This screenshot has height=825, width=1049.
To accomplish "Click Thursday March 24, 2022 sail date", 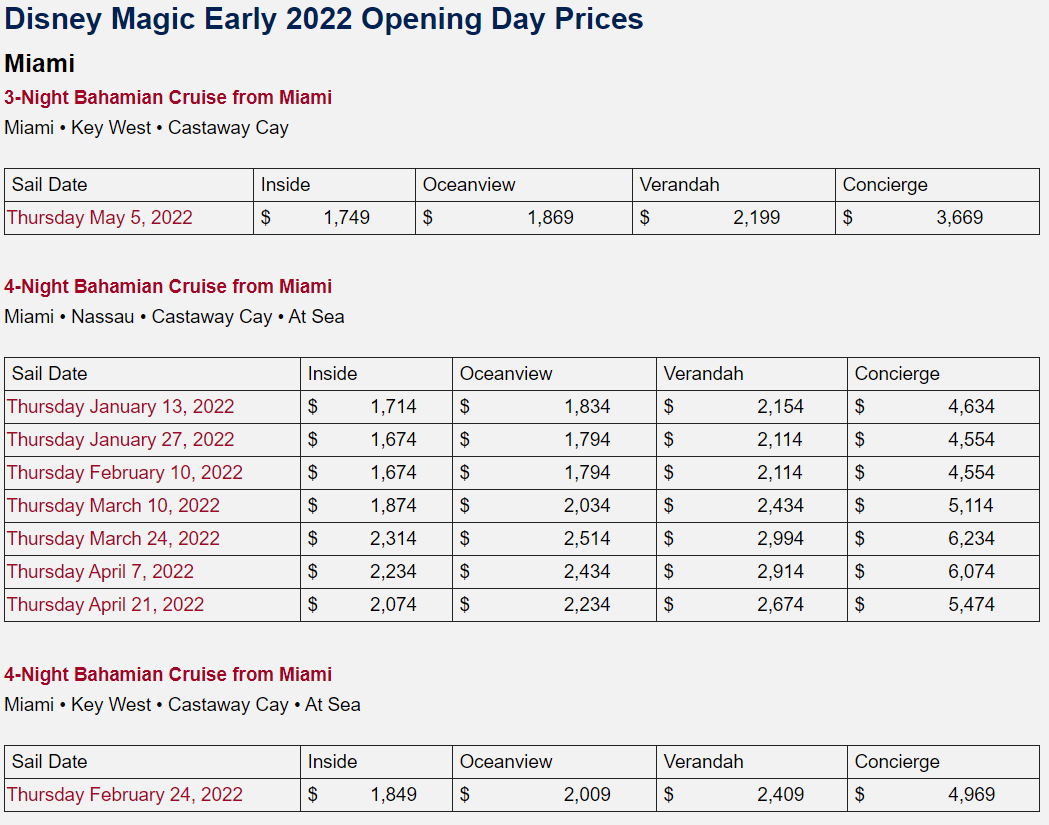I will point(113,539).
